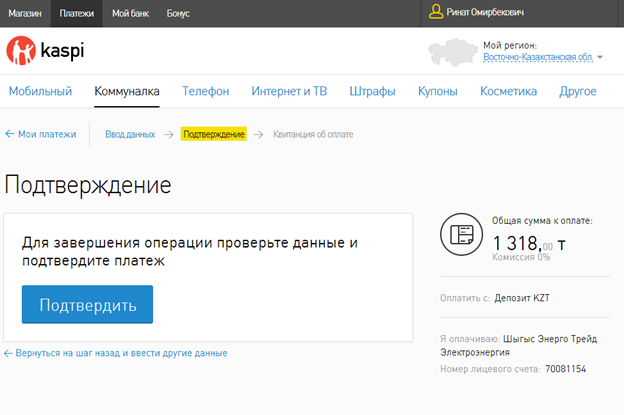Switch to the Коммуналка tab
This screenshot has width=624, height=415.
127,91
